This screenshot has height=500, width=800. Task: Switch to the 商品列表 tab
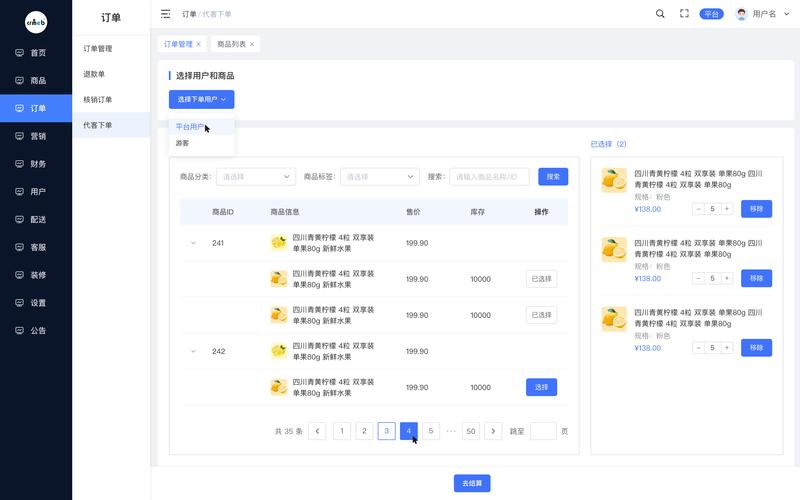click(x=230, y=44)
